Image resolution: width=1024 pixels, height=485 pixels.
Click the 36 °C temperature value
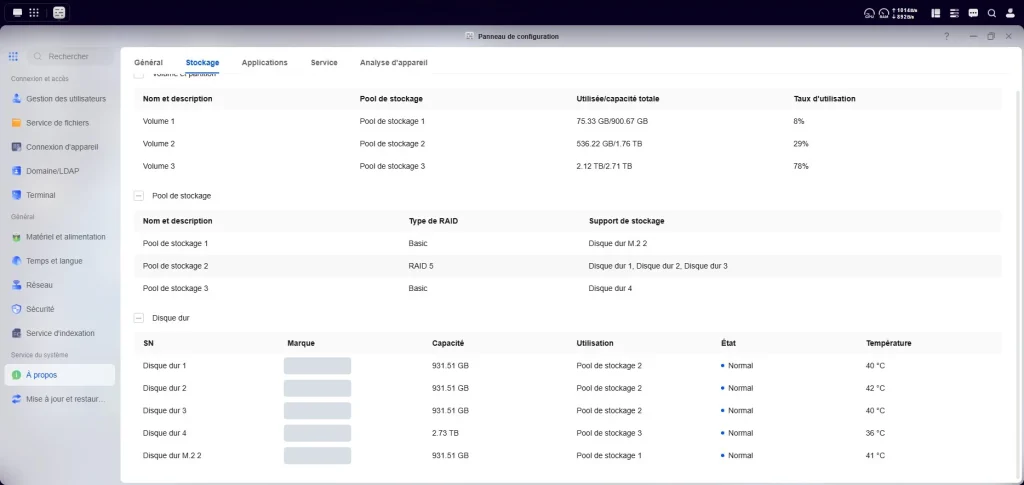[875, 433]
